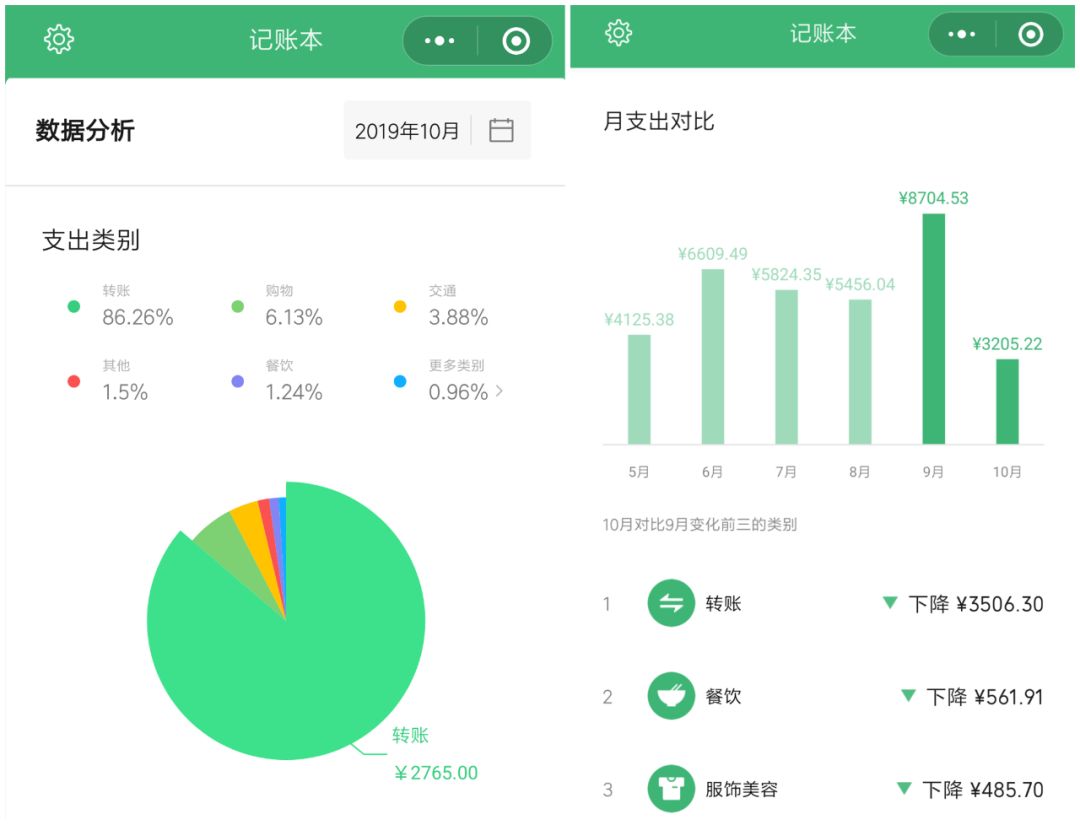Select the 7月 bar in chart
Image resolution: width=1080 pixels, height=825 pixels.
786,366
